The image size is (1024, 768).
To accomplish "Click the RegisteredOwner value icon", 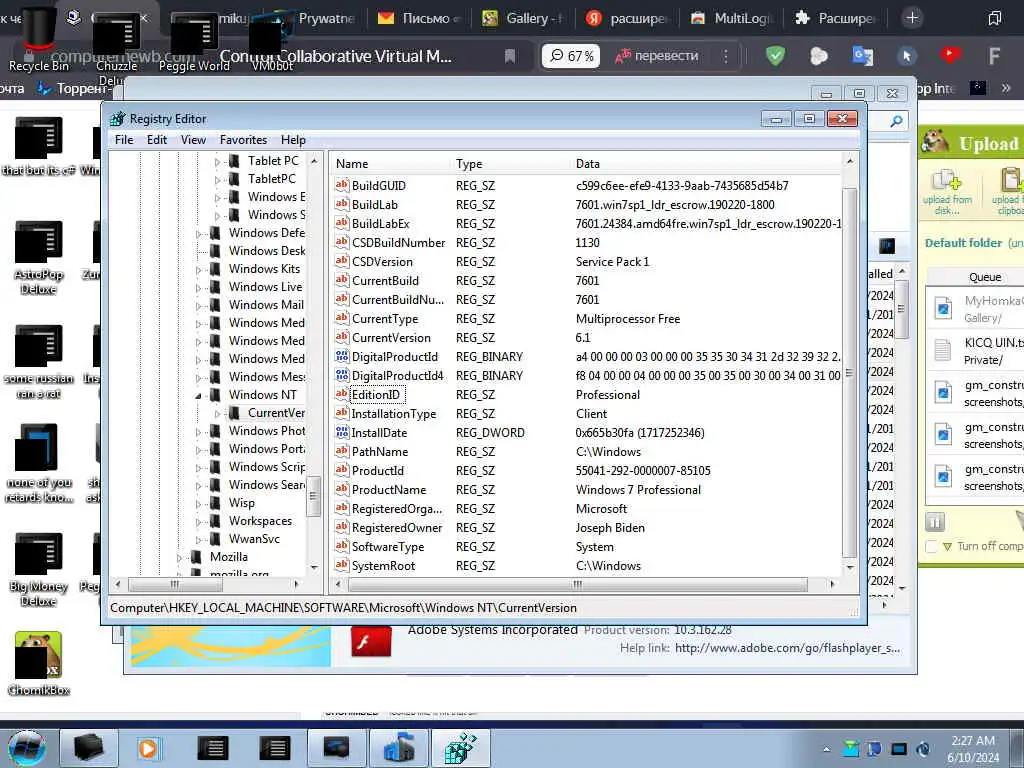I will pos(342,528).
